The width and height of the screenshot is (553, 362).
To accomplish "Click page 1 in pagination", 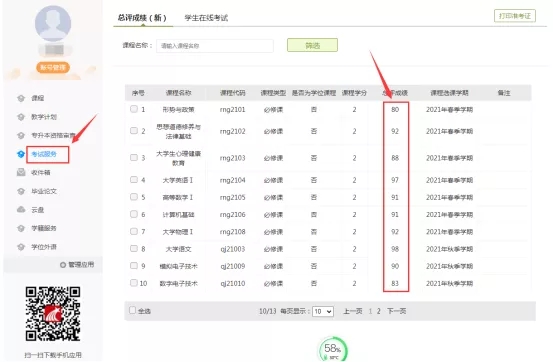I will tap(370, 311).
